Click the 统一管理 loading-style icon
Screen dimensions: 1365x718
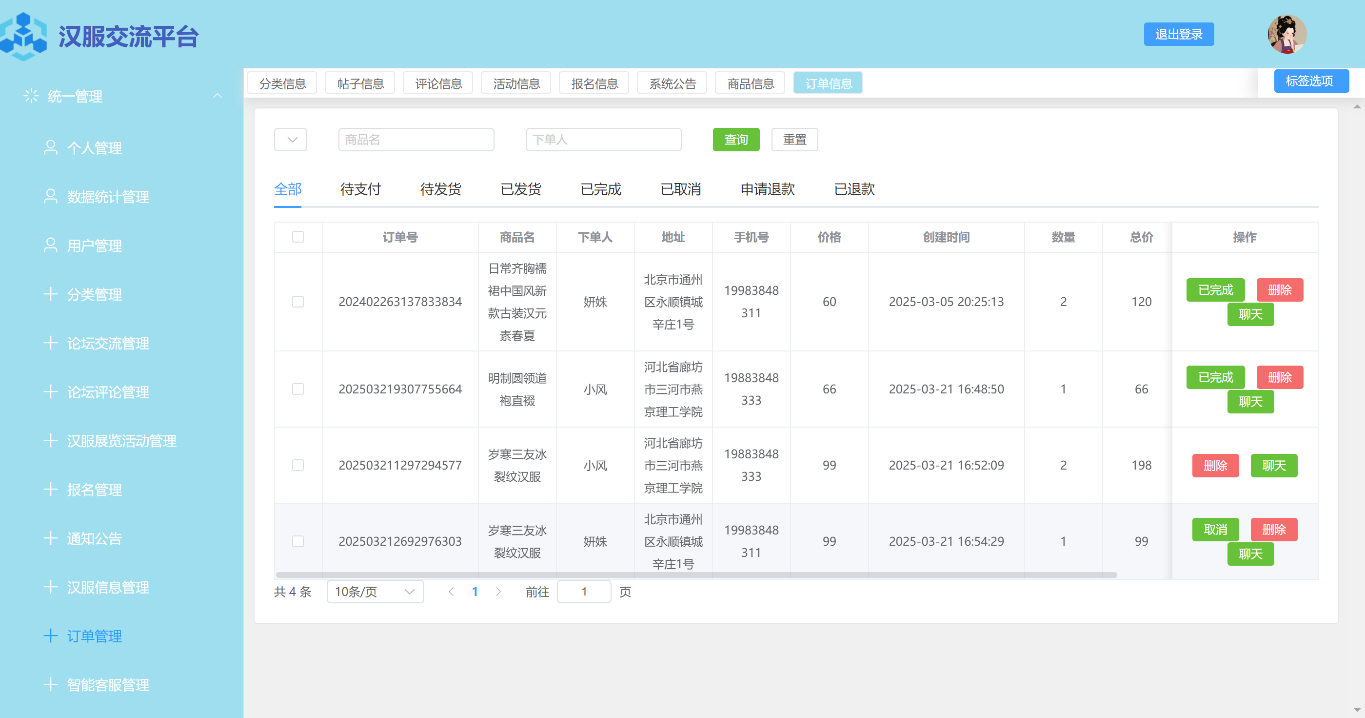click(x=31, y=96)
